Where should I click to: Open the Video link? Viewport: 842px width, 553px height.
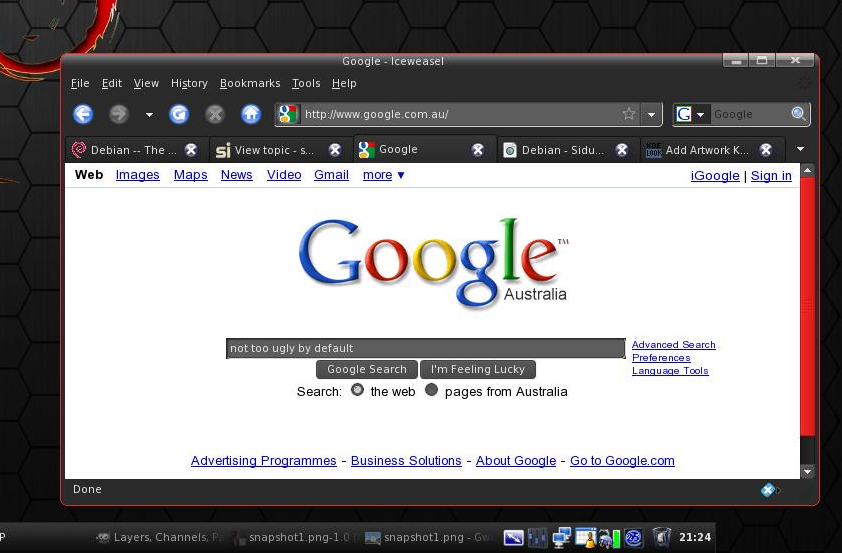click(284, 175)
